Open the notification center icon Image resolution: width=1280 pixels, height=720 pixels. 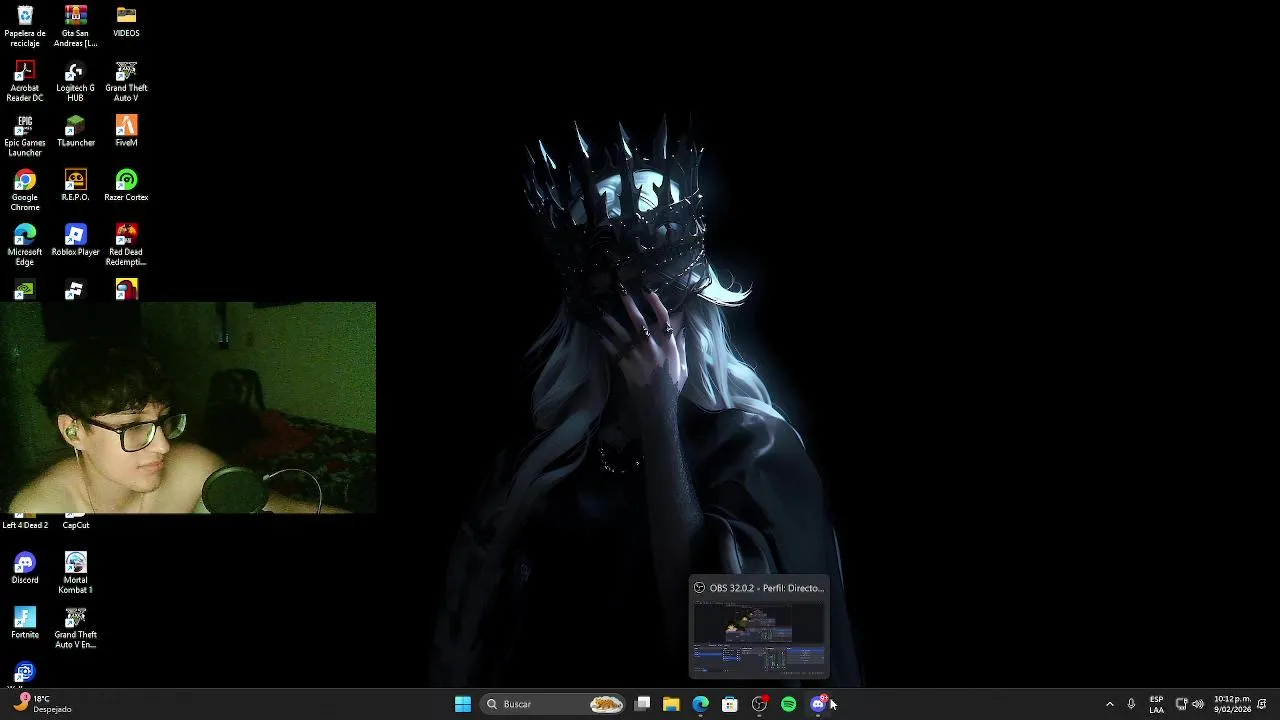point(1262,704)
